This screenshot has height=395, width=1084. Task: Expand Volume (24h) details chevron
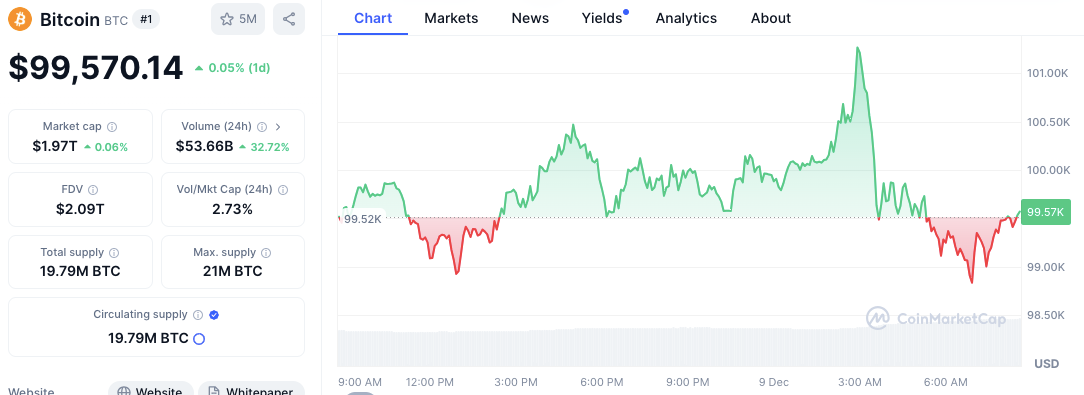click(x=278, y=127)
